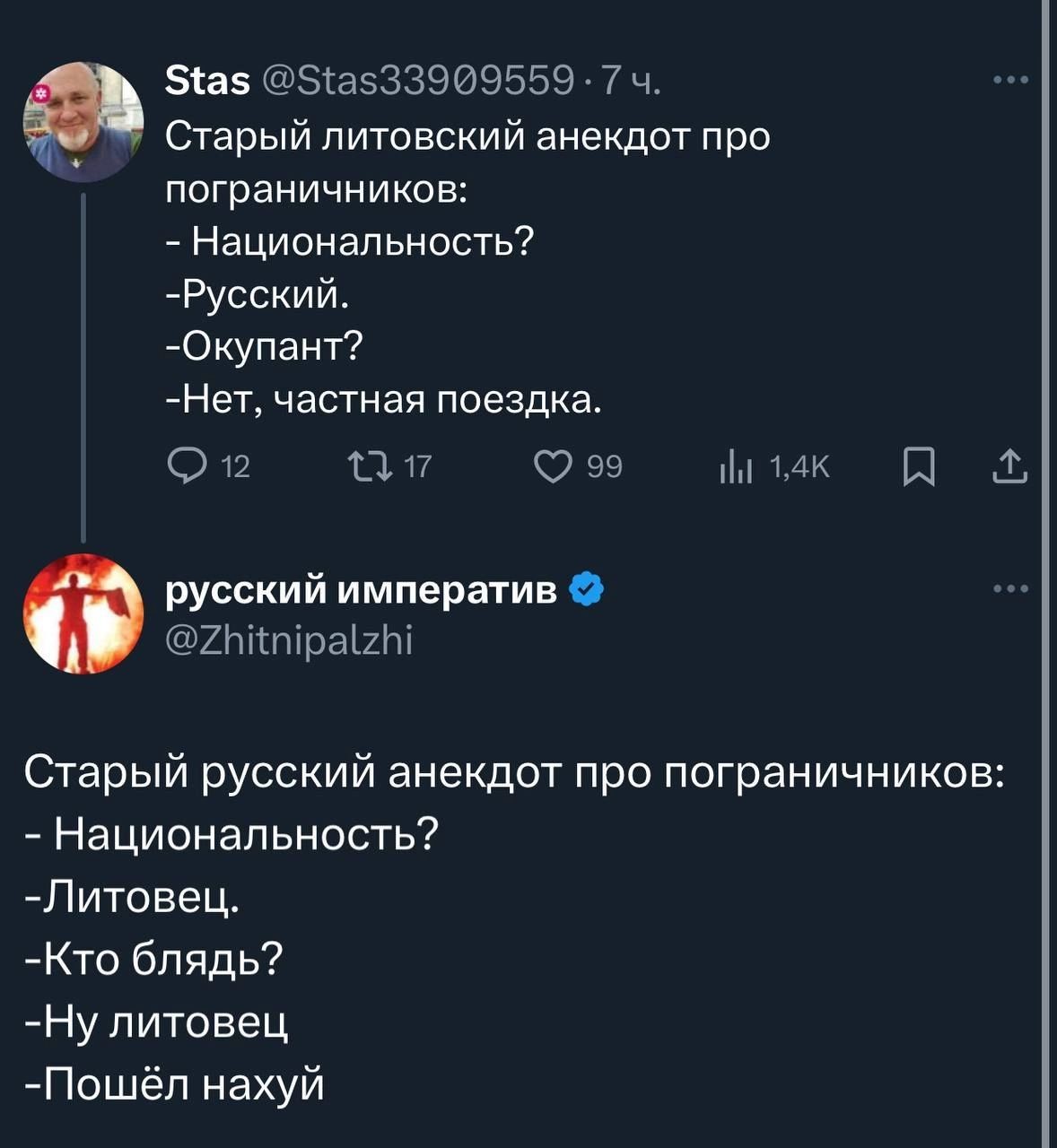
Task: Click the 1,4K views count
Action: 801,467
